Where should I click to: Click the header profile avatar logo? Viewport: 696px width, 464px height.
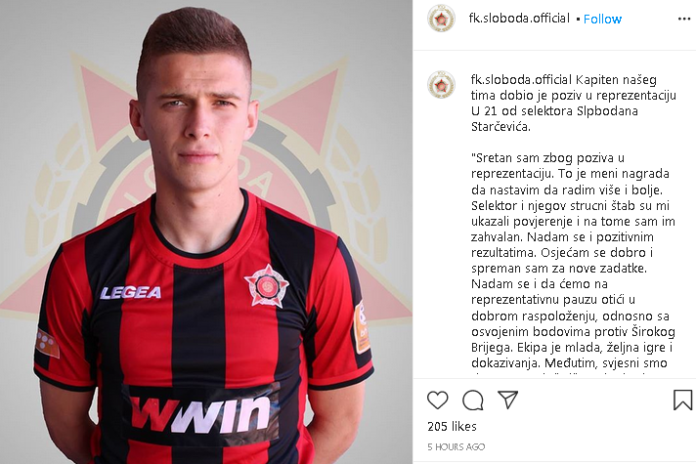[x=441, y=19]
